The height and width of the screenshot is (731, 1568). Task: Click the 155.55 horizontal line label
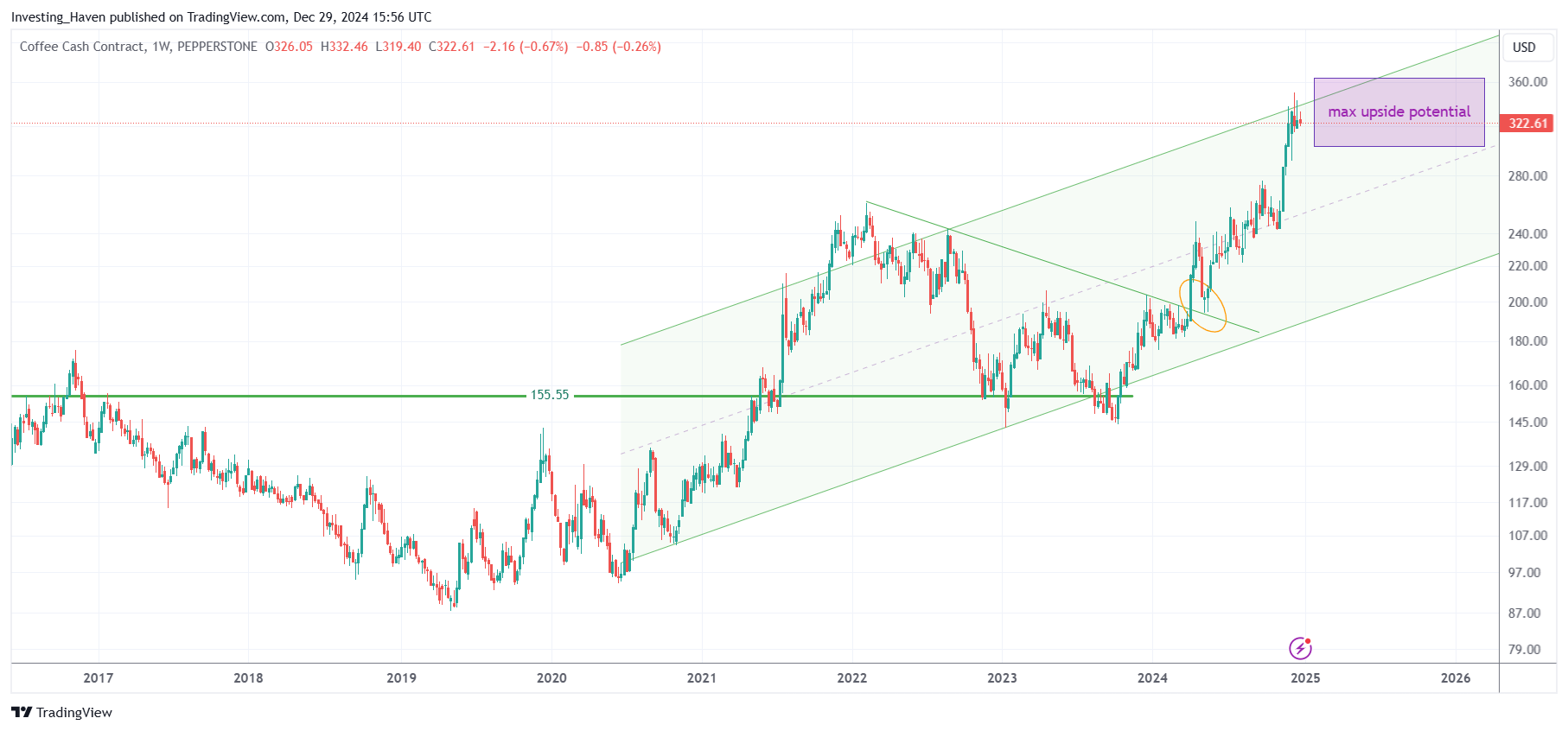pos(550,395)
